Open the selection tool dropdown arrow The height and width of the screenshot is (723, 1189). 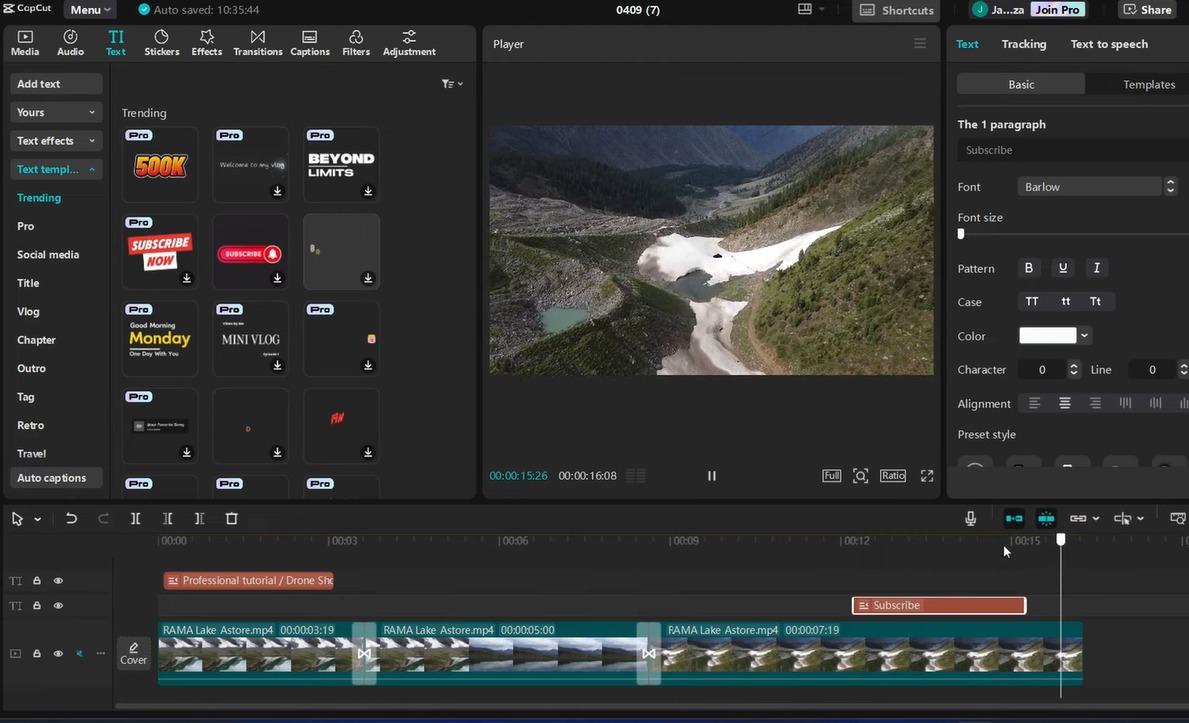(37, 520)
